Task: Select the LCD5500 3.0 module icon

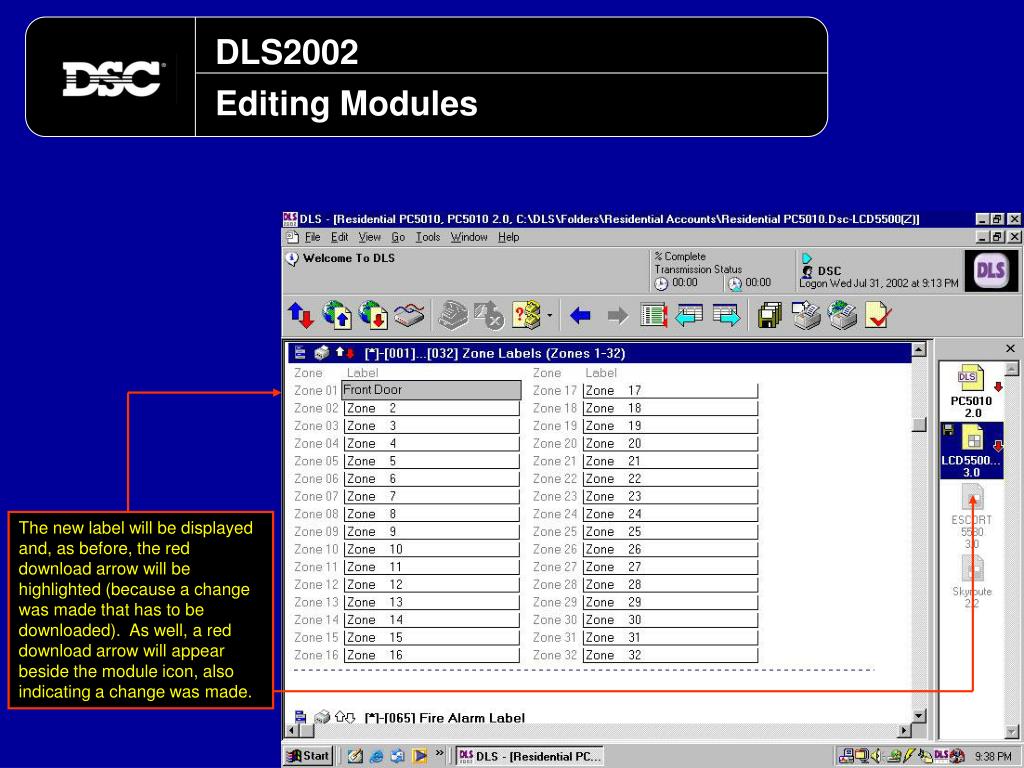Action: (x=971, y=450)
